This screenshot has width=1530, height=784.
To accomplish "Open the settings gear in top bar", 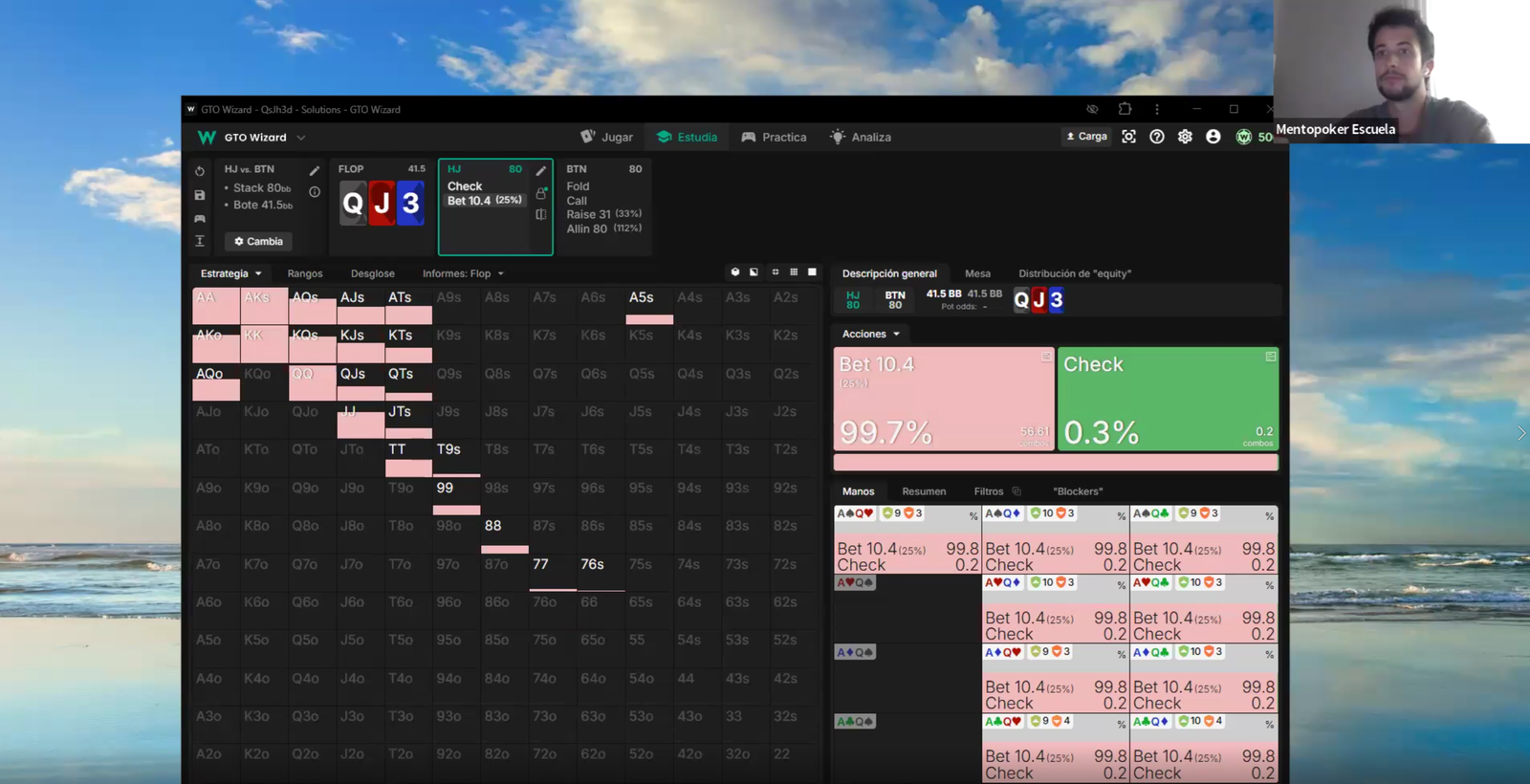I will point(1185,137).
